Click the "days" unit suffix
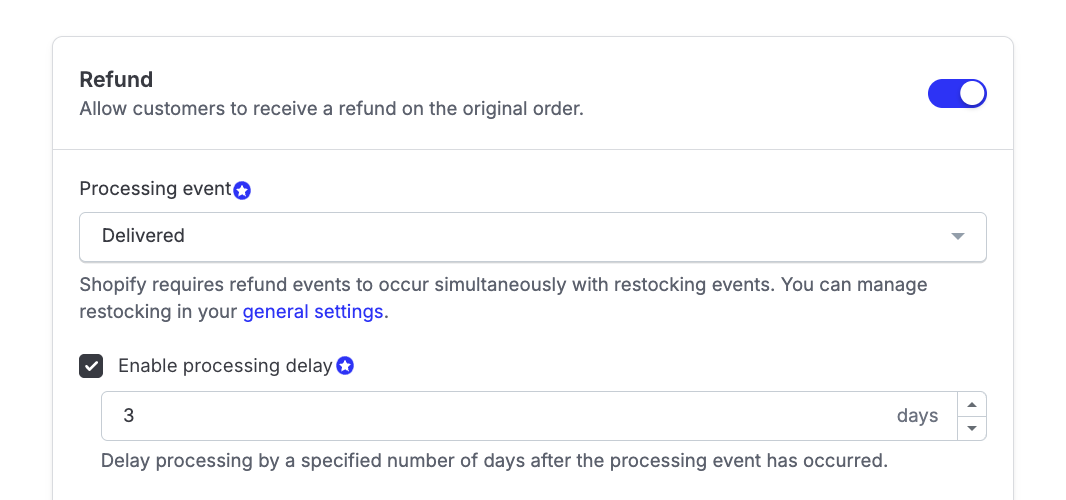1066x500 pixels. click(917, 416)
